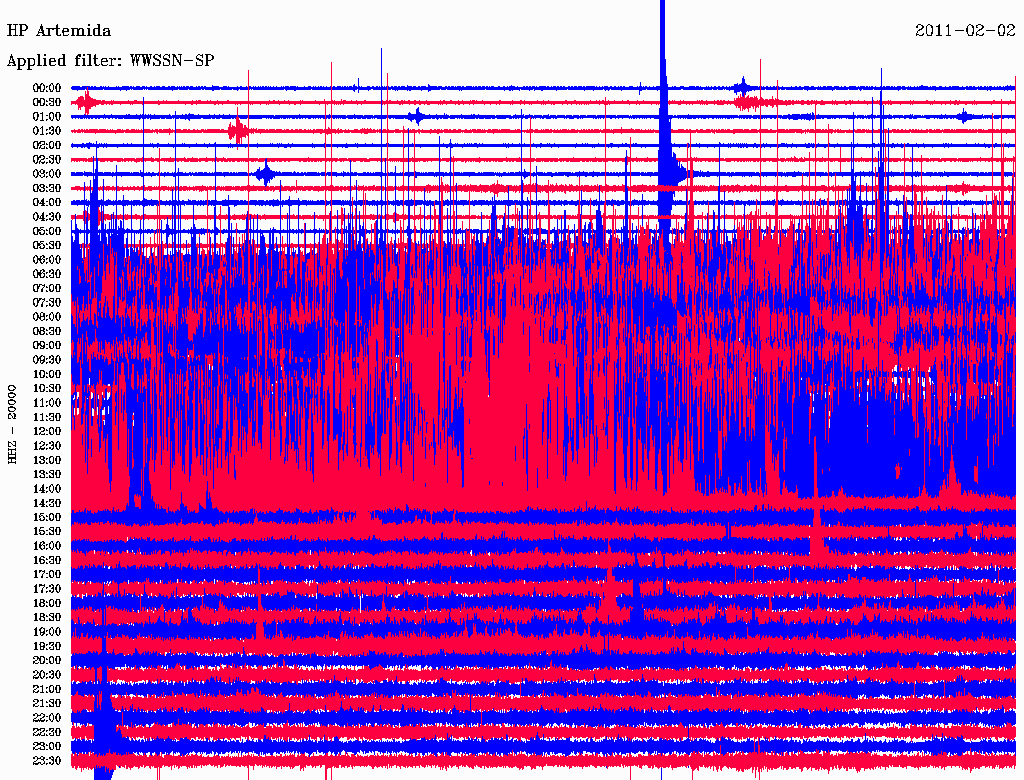Select the 16:30 time label
This screenshot has height=780, width=1024.
47,561
